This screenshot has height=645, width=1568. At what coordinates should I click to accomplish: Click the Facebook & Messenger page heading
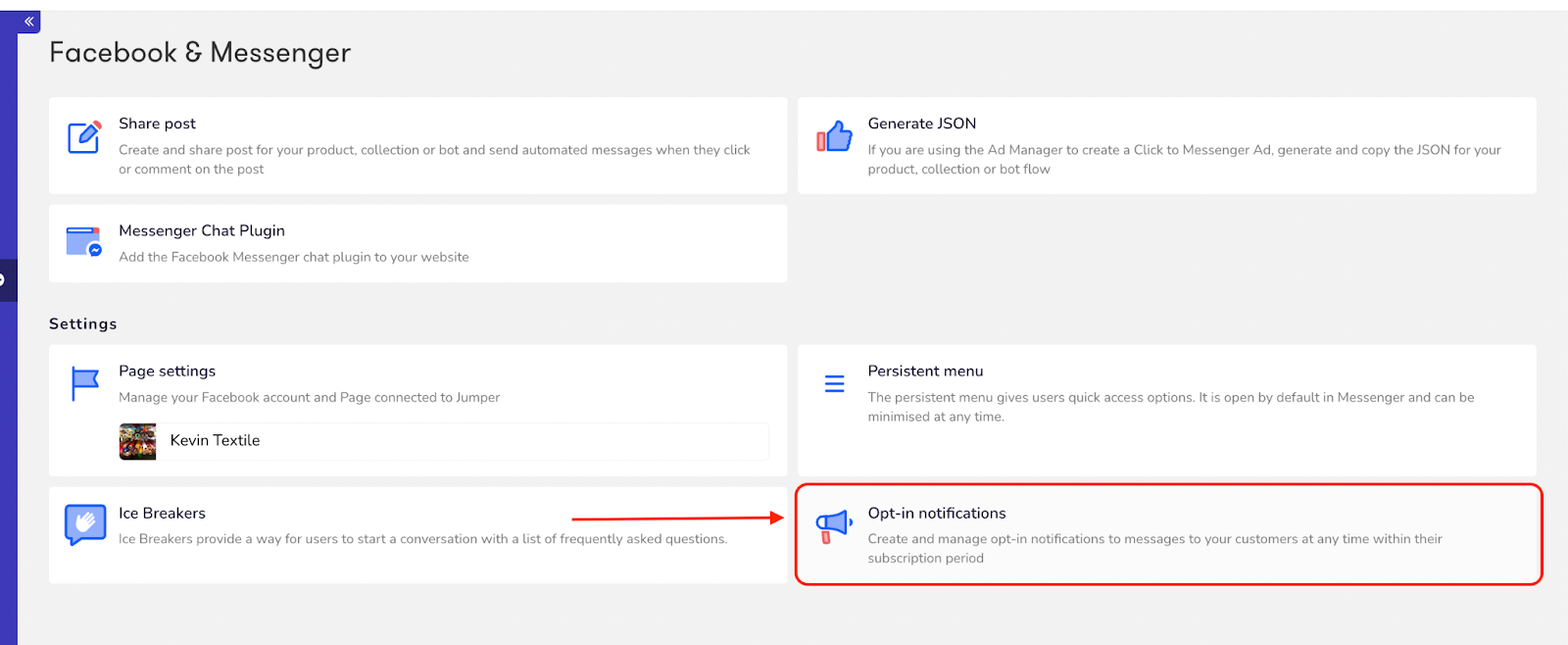[200, 53]
